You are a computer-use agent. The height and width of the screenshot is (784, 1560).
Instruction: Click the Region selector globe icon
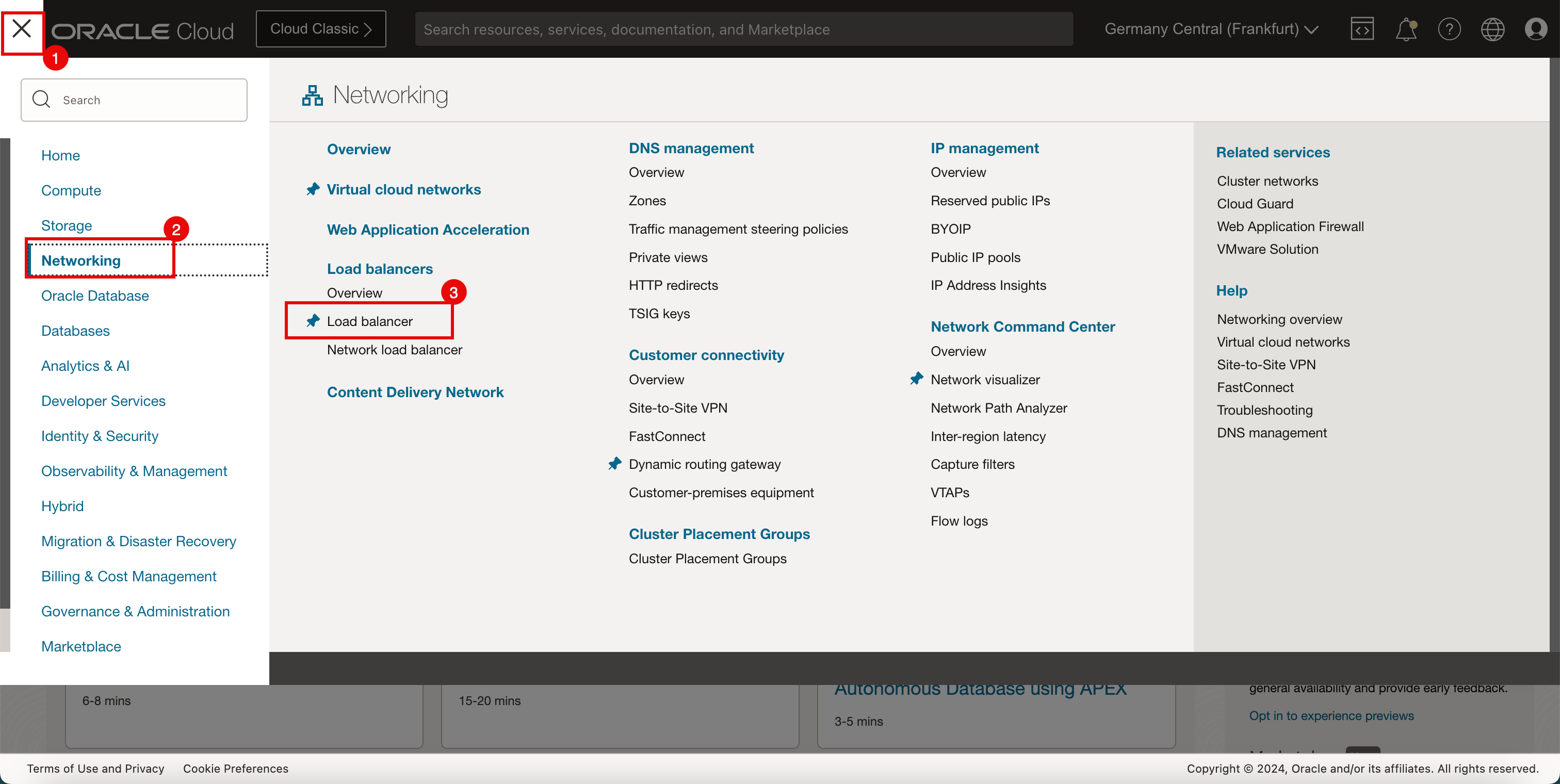[1492, 29]
